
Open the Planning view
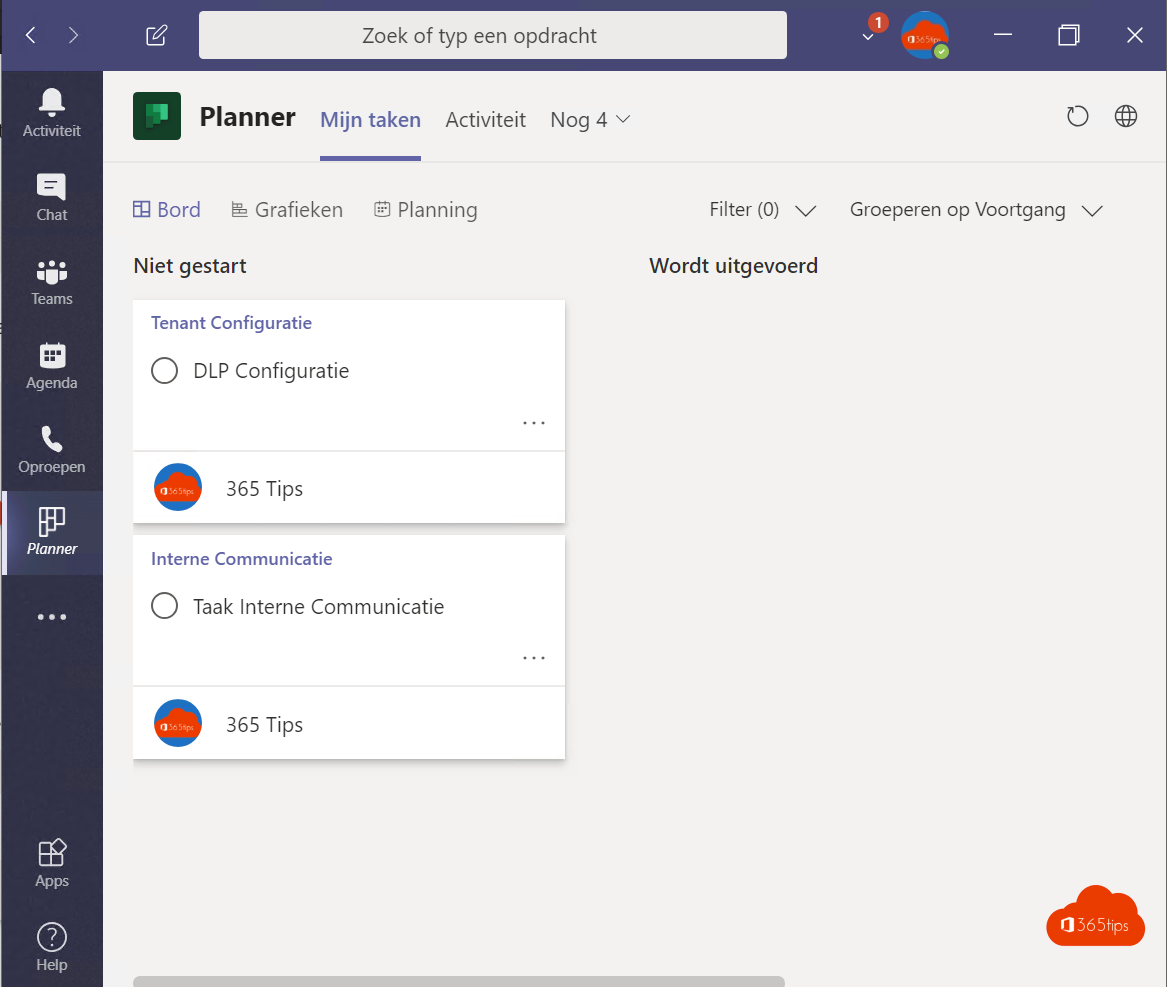425,209
